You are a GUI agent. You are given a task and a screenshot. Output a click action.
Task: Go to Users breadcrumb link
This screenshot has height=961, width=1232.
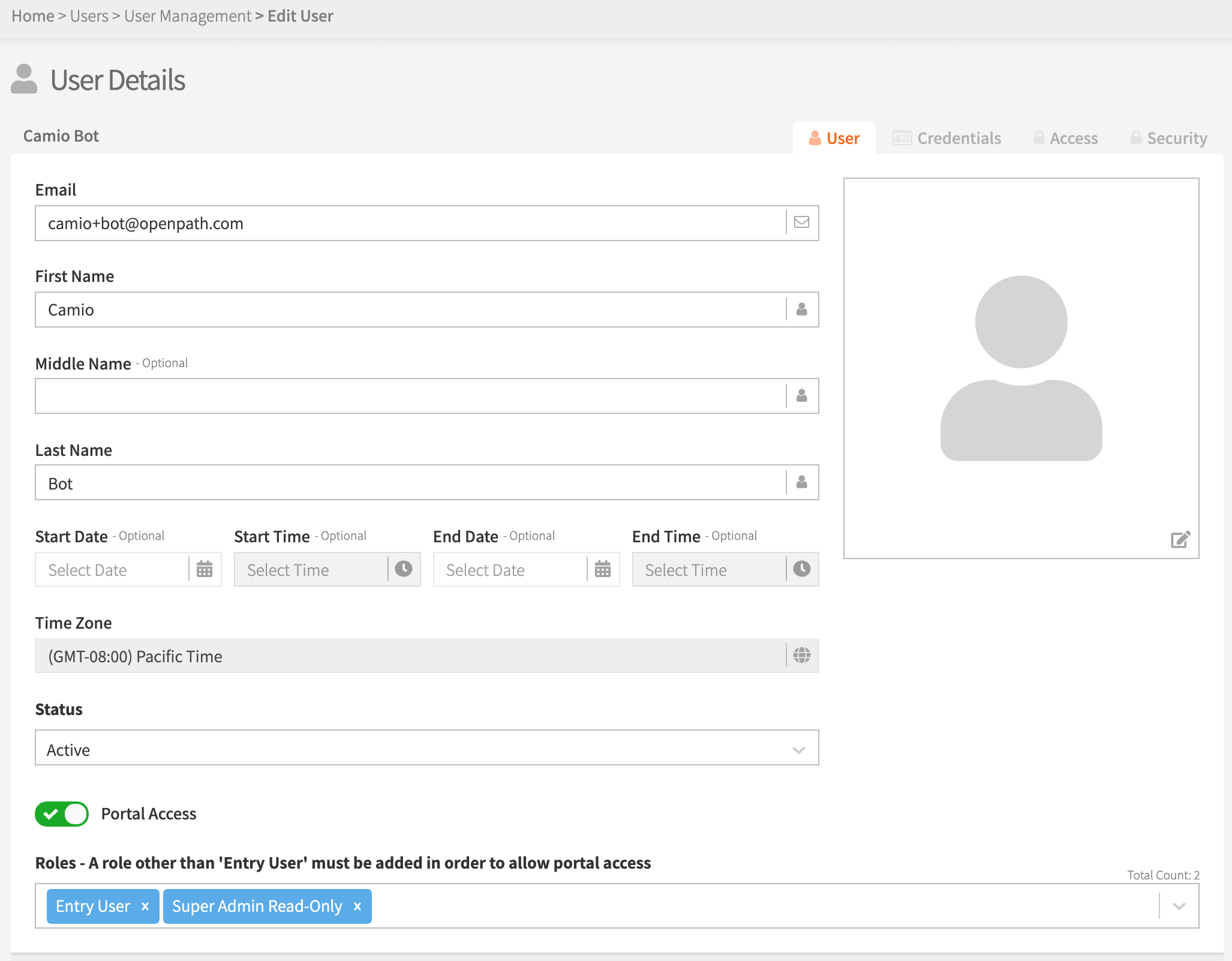89,16
